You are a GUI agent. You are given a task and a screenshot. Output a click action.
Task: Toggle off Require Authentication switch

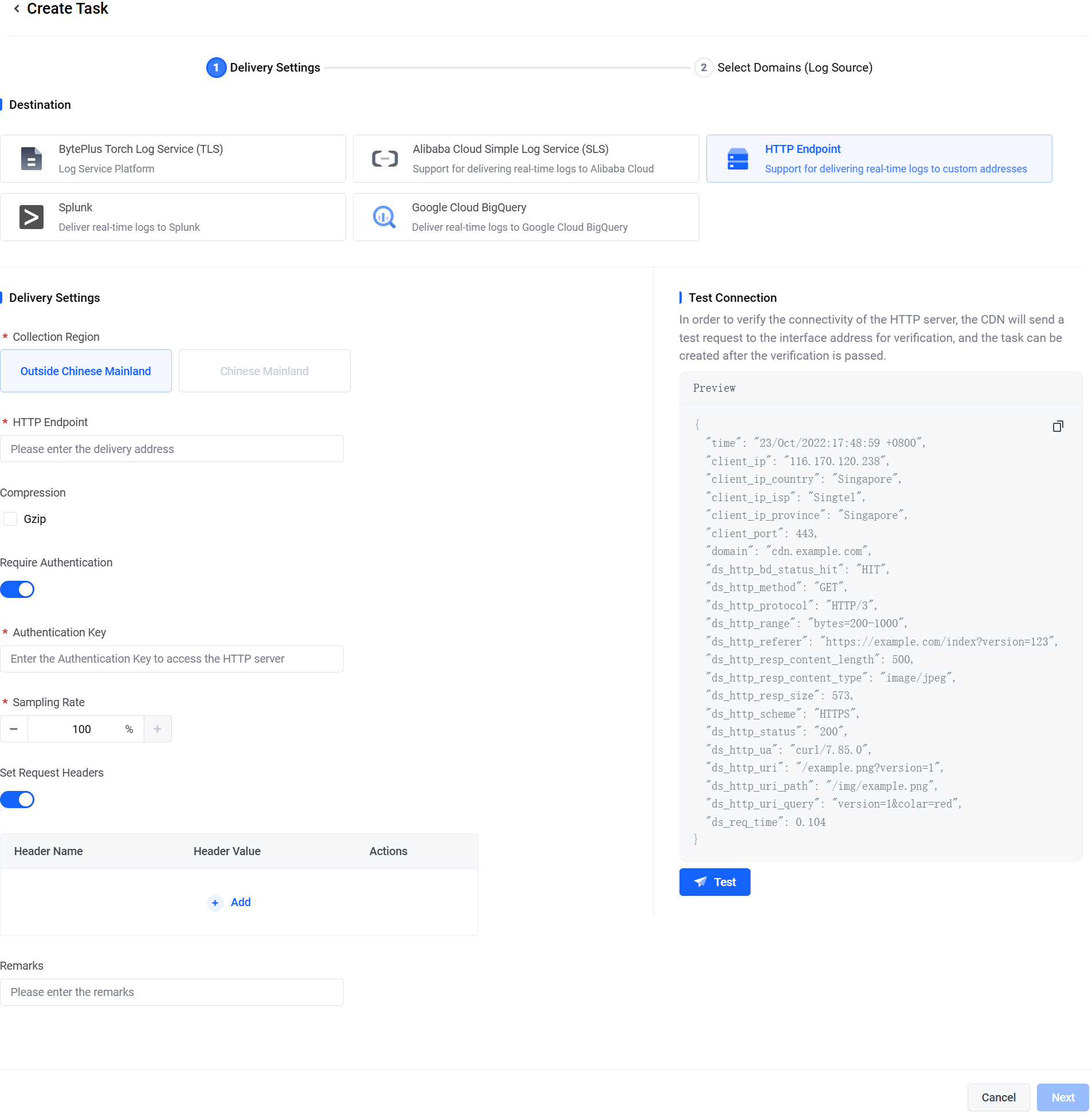[x=17, y=589]
